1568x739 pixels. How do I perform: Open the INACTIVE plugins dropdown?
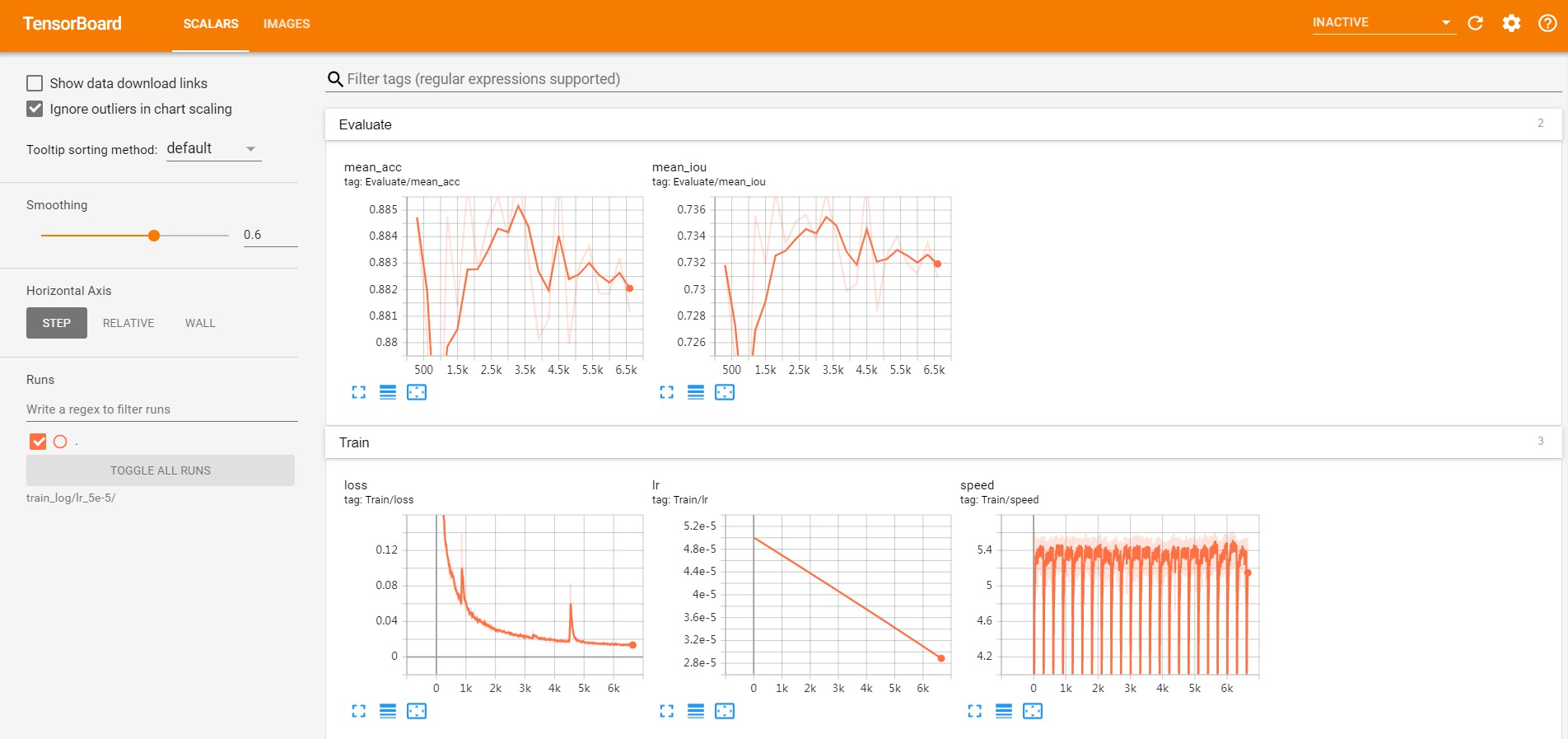click(x=1383, y=23)
